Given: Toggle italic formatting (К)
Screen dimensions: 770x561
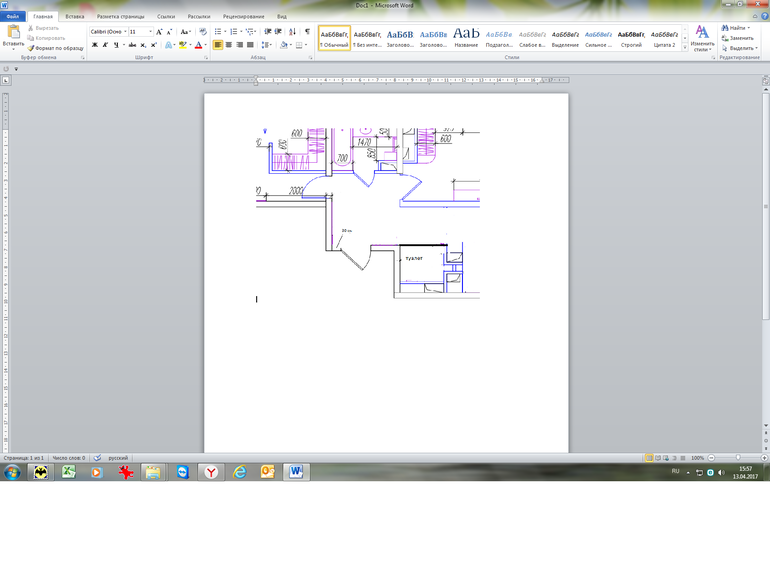Looking at the screenshot, I should [x=106, y=45].
